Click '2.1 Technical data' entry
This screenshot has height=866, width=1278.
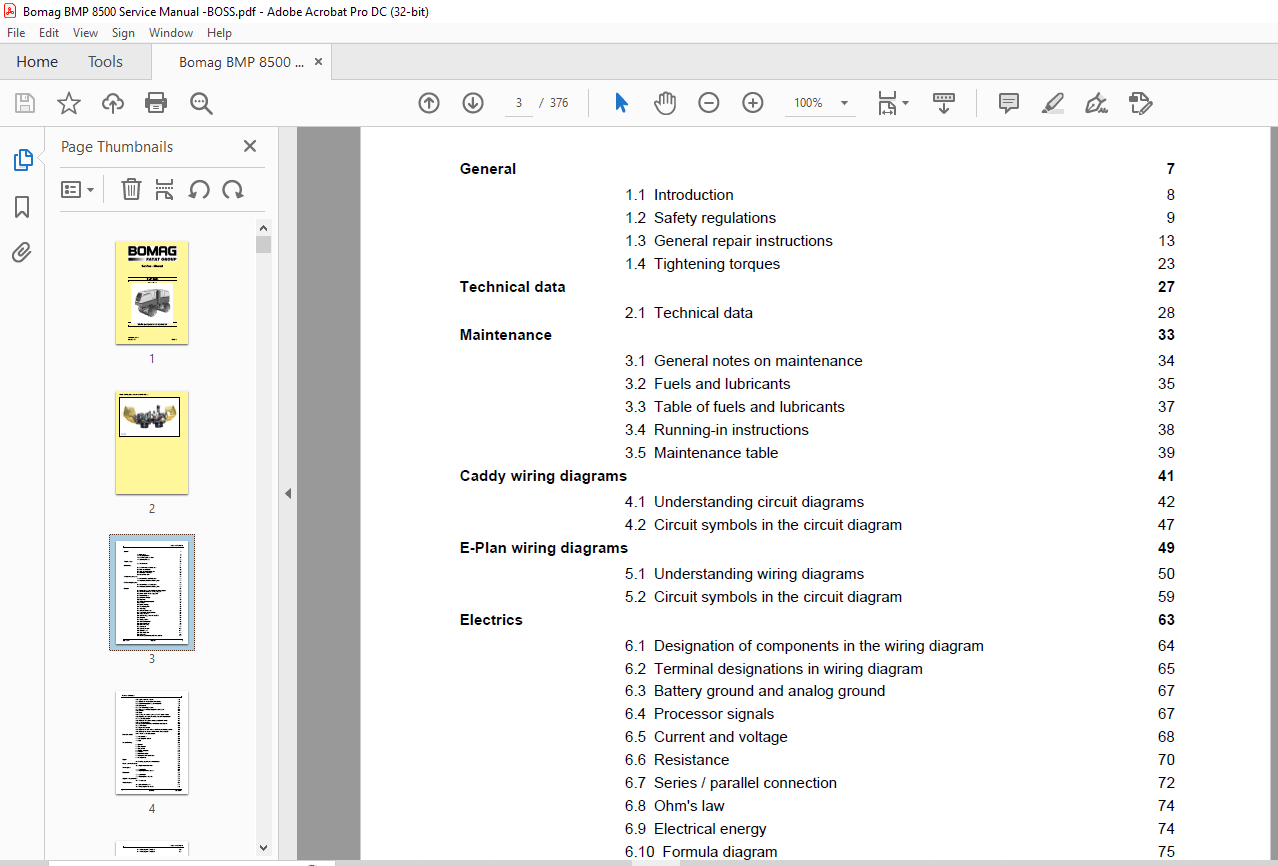click(x=689, y=313)
